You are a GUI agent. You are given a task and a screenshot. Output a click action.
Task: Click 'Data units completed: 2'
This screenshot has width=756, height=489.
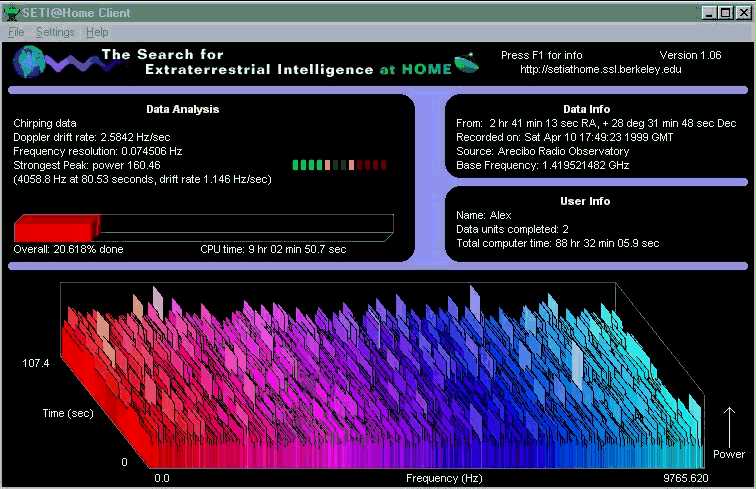point(512,229)
